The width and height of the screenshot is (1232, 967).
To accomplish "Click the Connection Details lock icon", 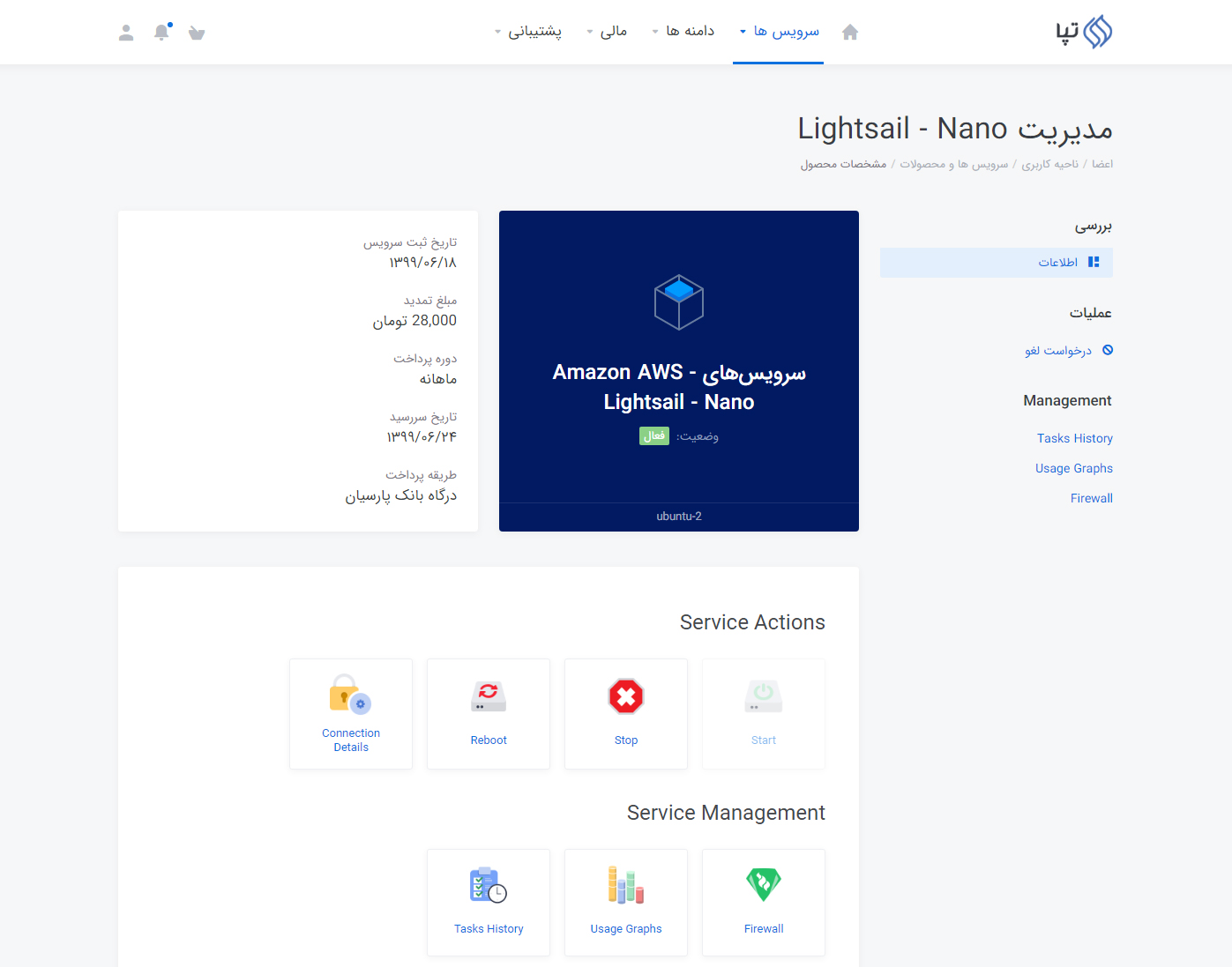I will point(350,694).
